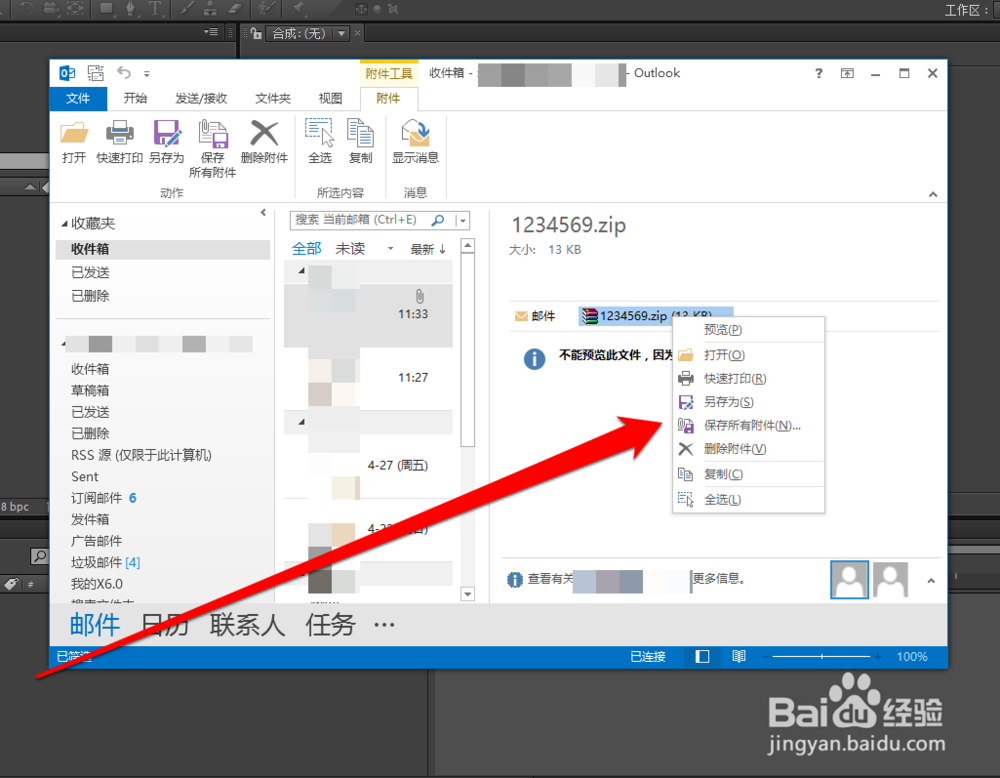Viewport: 1000px width, 778px height.
Task: Open message arrange-by dropdown arrow
Action: pyautogui.click(x=390, y=249)
